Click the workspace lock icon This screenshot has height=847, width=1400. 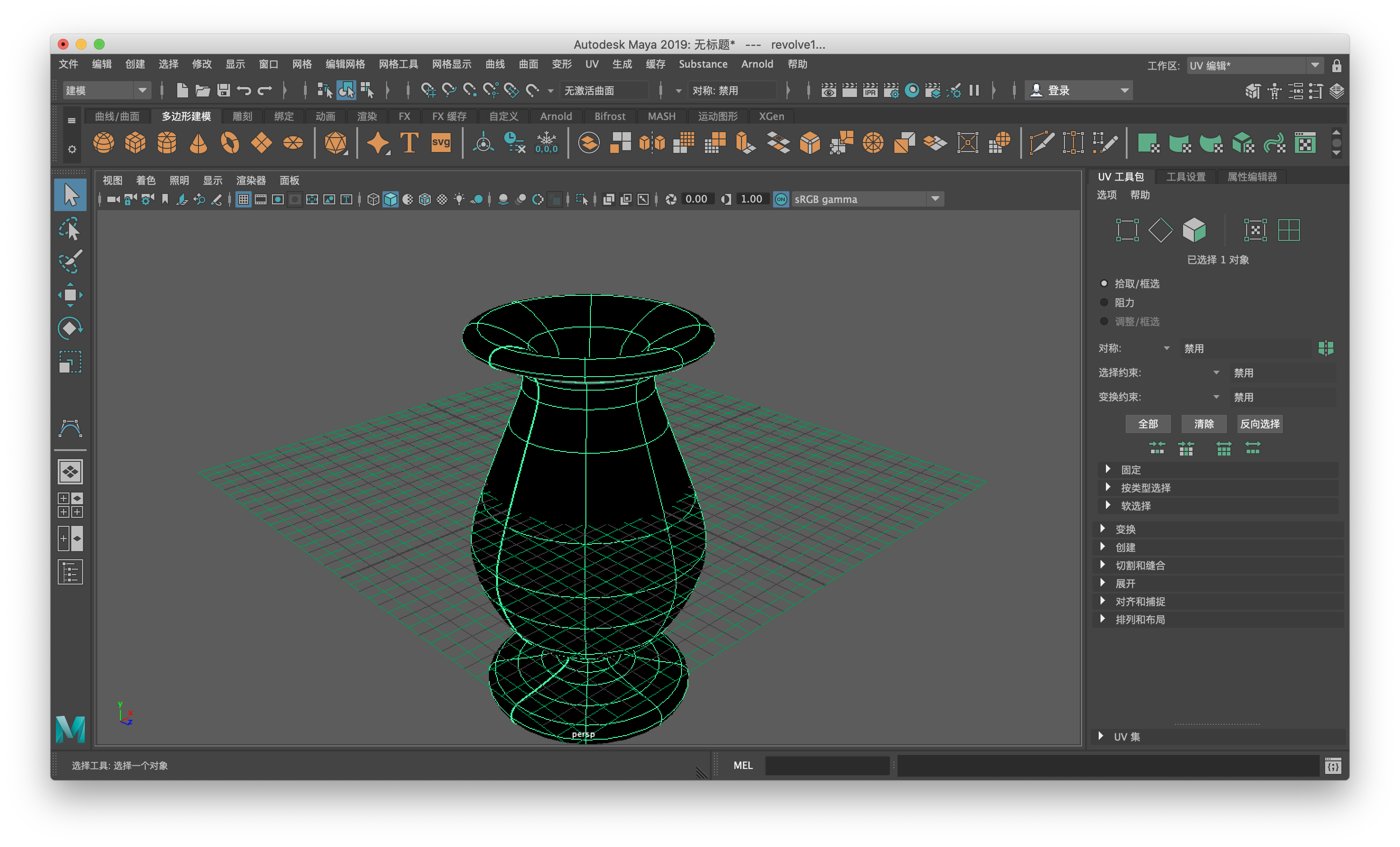coord(1336,66)
